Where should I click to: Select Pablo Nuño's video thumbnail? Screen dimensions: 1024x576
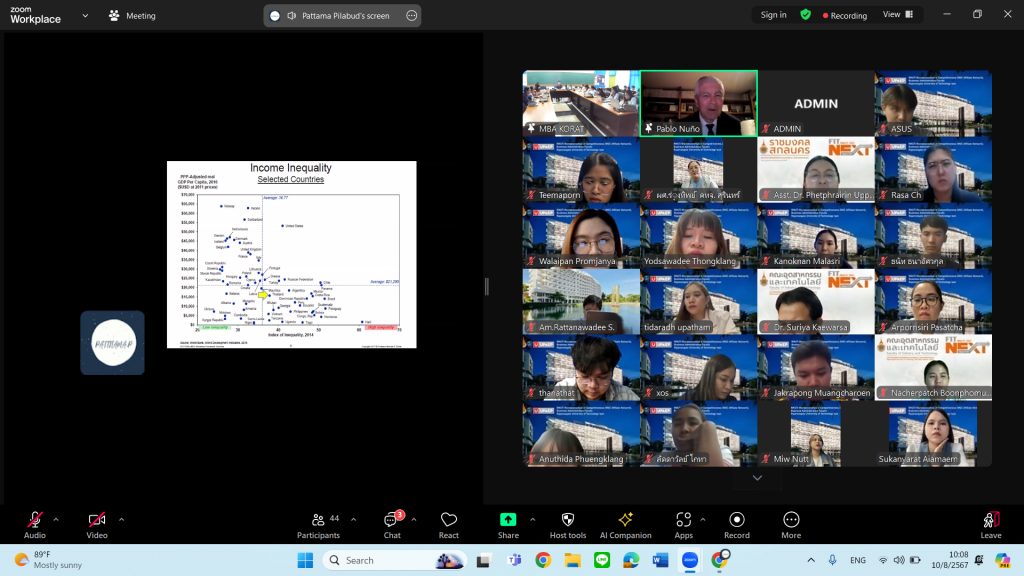click(x=698, y=103)
